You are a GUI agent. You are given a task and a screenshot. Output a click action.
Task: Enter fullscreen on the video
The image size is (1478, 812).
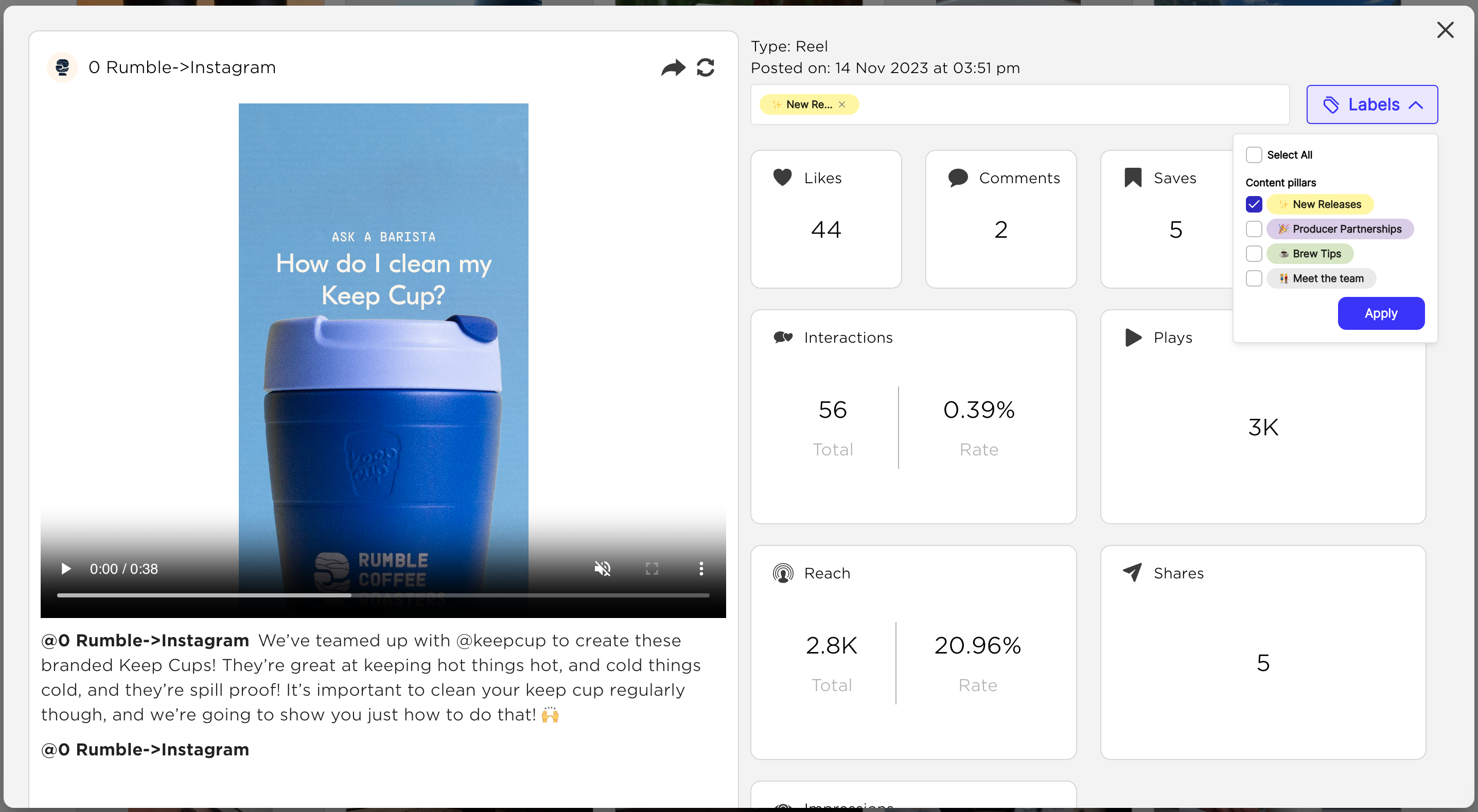tap(652, 569)
